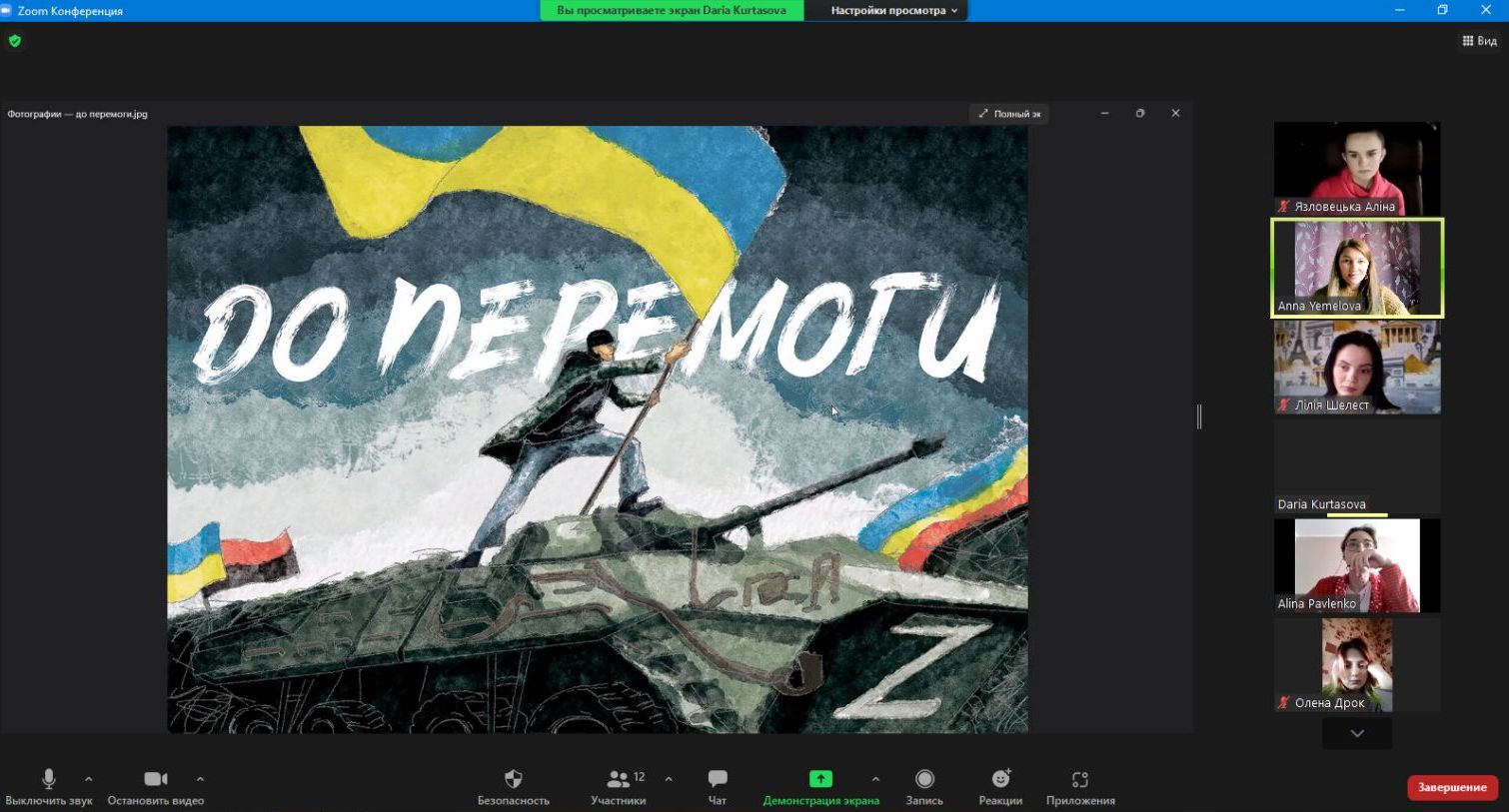The width and height of the screenshot is (1509, 812).
Task: Select Alina Pavlenko video thumbnail
Action: pyautogui.click(x=1357, y=565)
